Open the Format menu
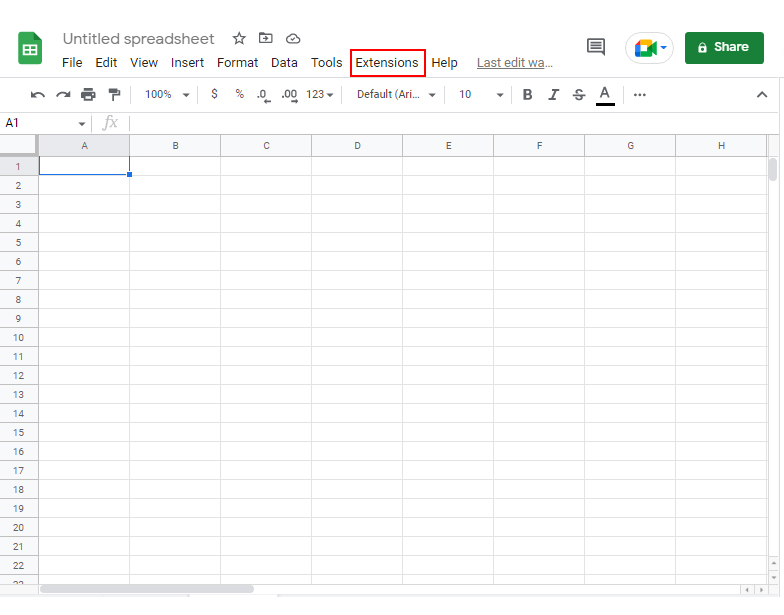 238,62
